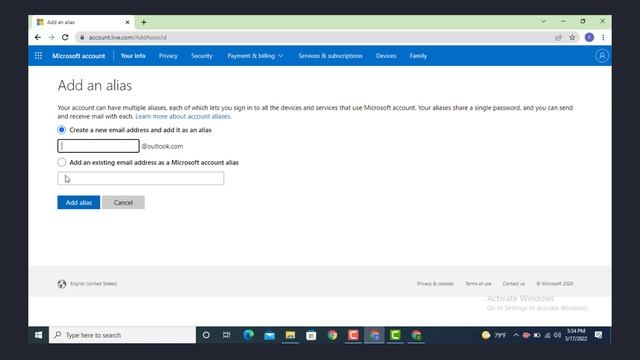Launch Microsoft Edge from the taskbar
The width and height of the screenshot is (640, 360).
(248, 335)
